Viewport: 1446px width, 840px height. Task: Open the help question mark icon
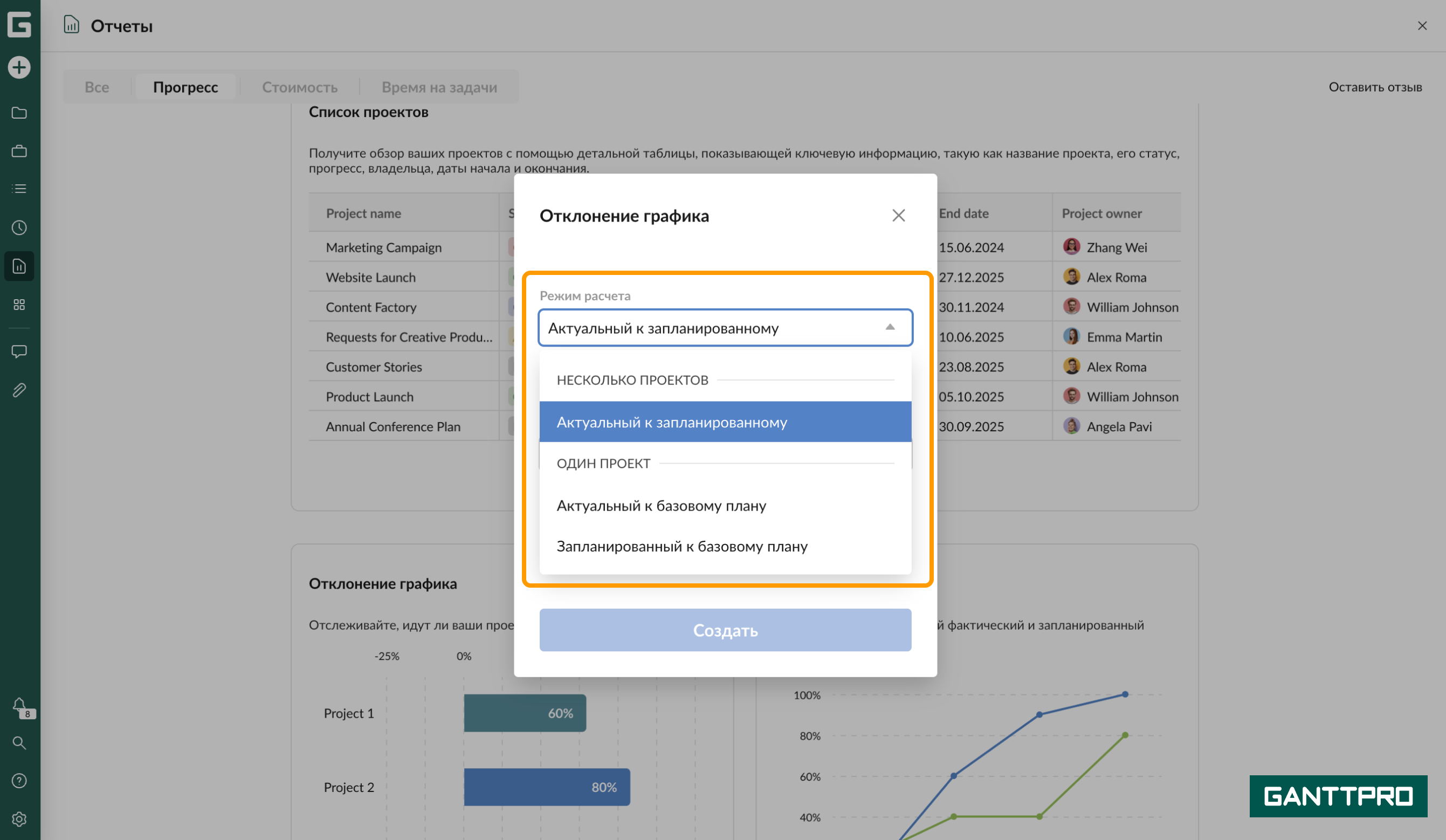(x=19, y=781)
